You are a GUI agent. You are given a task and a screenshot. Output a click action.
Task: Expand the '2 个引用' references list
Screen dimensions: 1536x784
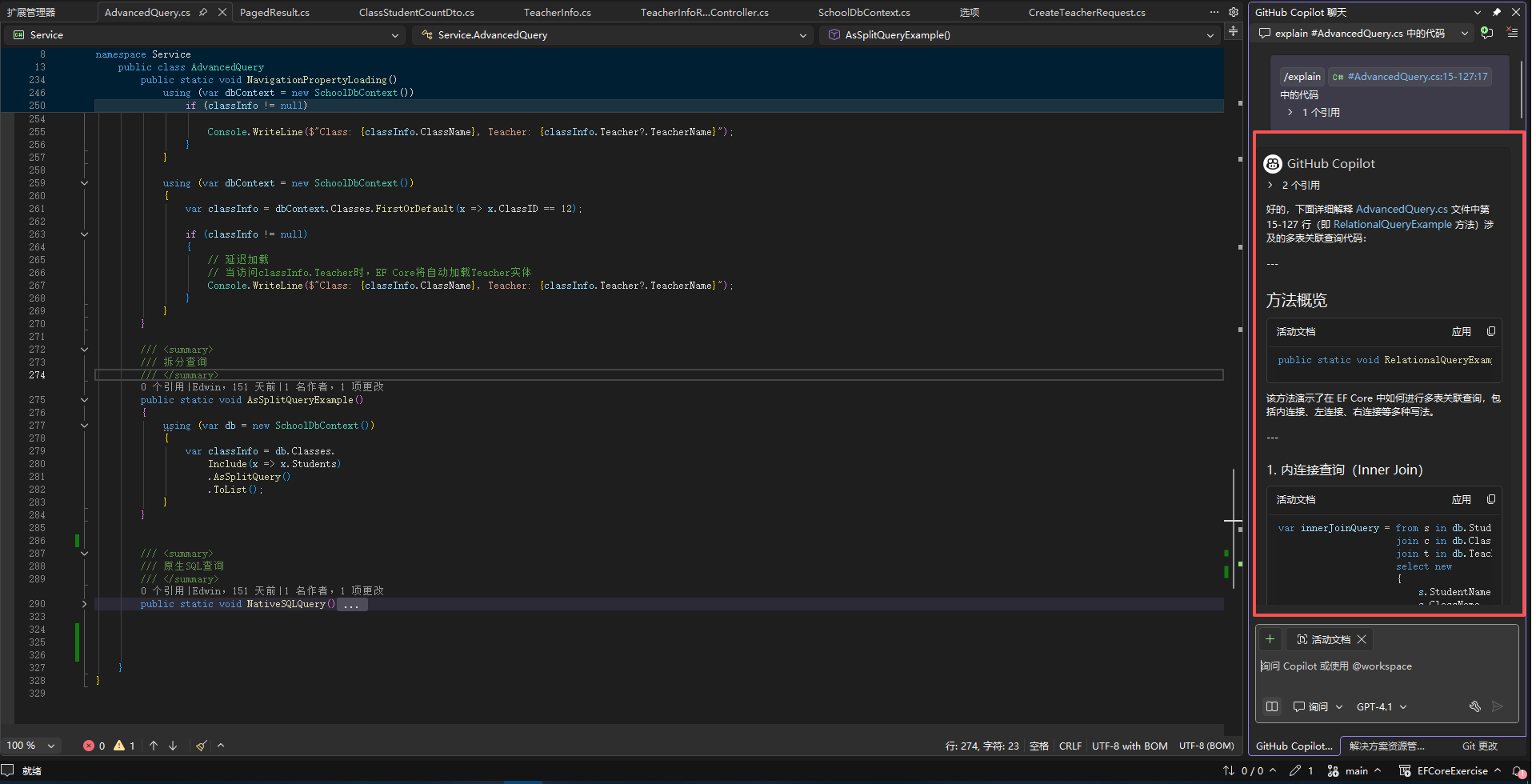point(1294,185)
